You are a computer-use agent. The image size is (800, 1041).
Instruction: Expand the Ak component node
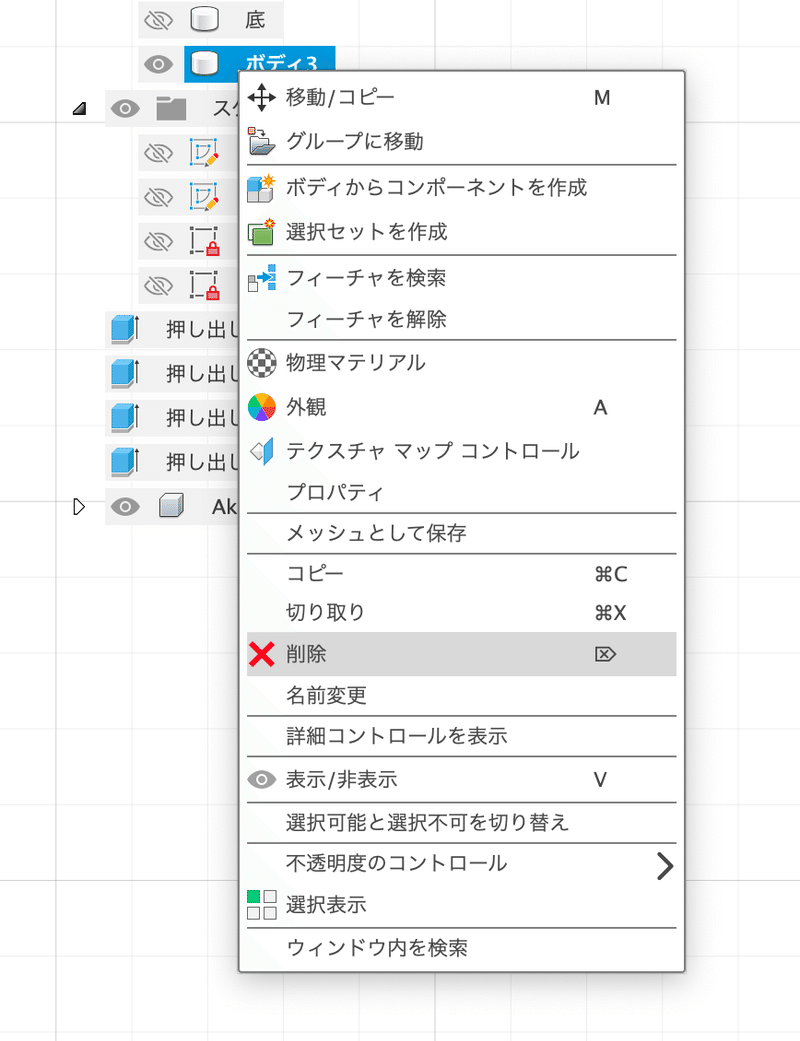79,507
